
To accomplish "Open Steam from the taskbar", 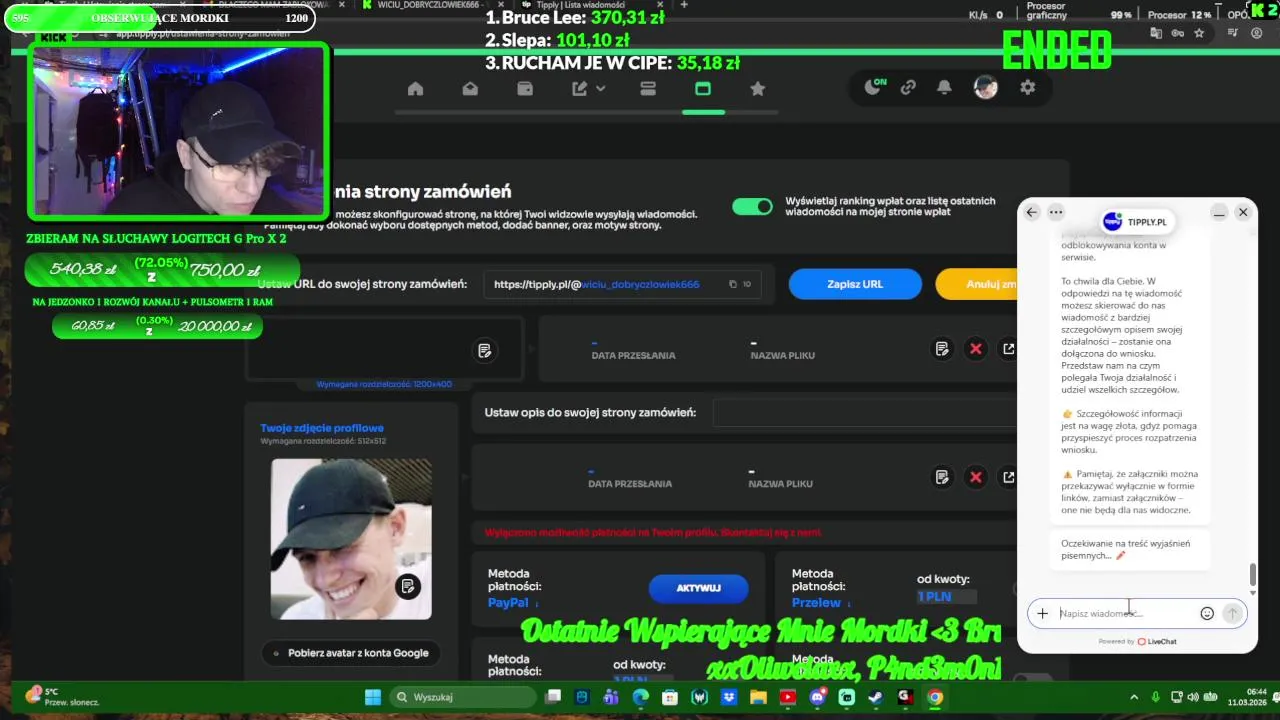I will [875, 697].
